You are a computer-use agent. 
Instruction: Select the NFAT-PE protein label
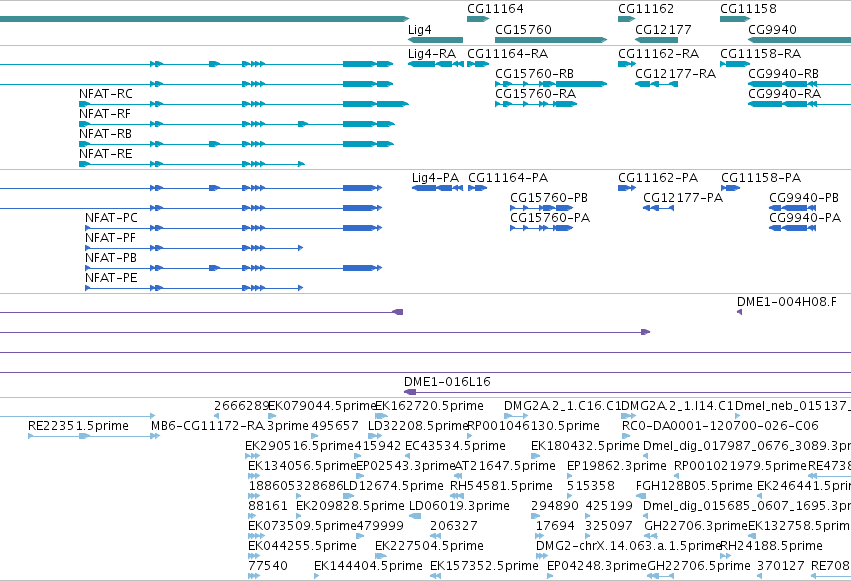(x=111, y=278)
